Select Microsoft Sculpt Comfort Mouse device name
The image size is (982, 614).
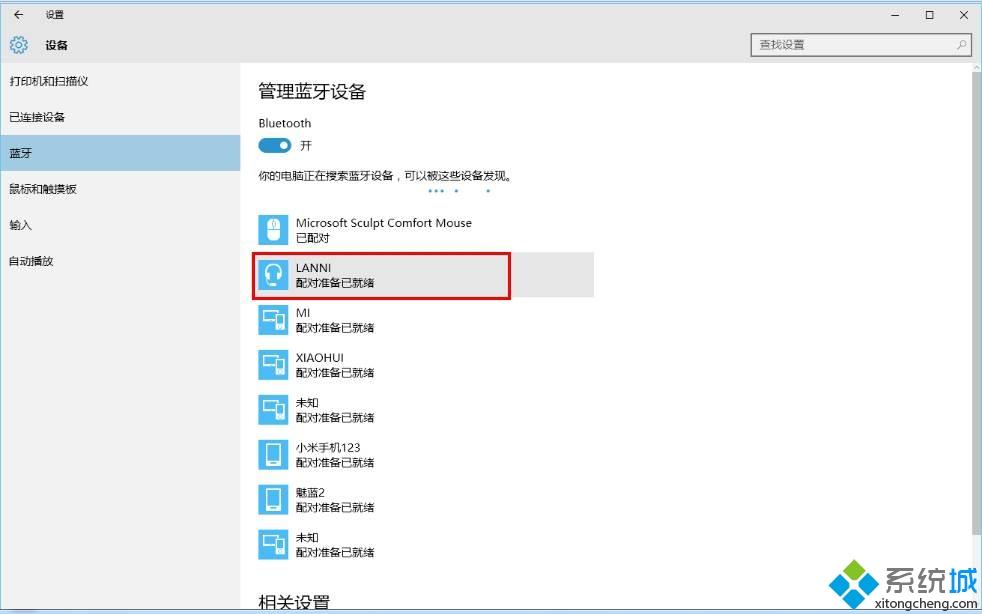(383, 222)
